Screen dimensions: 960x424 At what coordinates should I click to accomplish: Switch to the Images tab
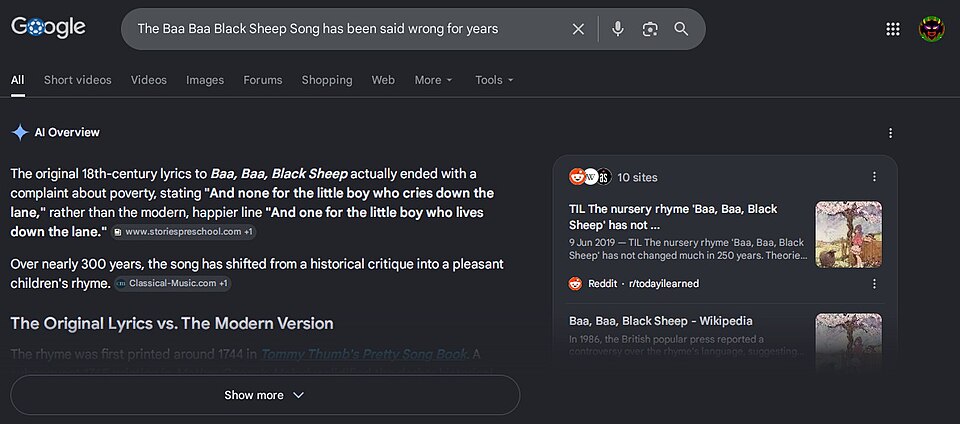pos(205,80)
